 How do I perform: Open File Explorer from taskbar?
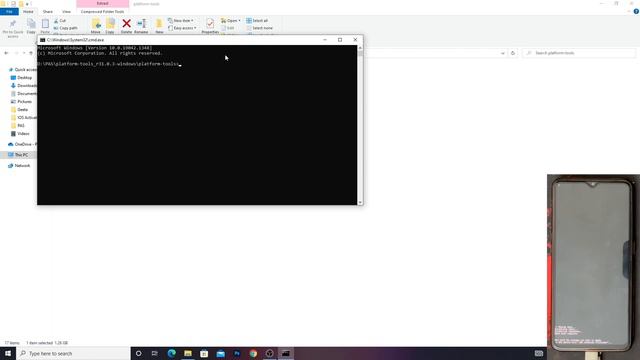pyautogui.click(x=188, y=353)
